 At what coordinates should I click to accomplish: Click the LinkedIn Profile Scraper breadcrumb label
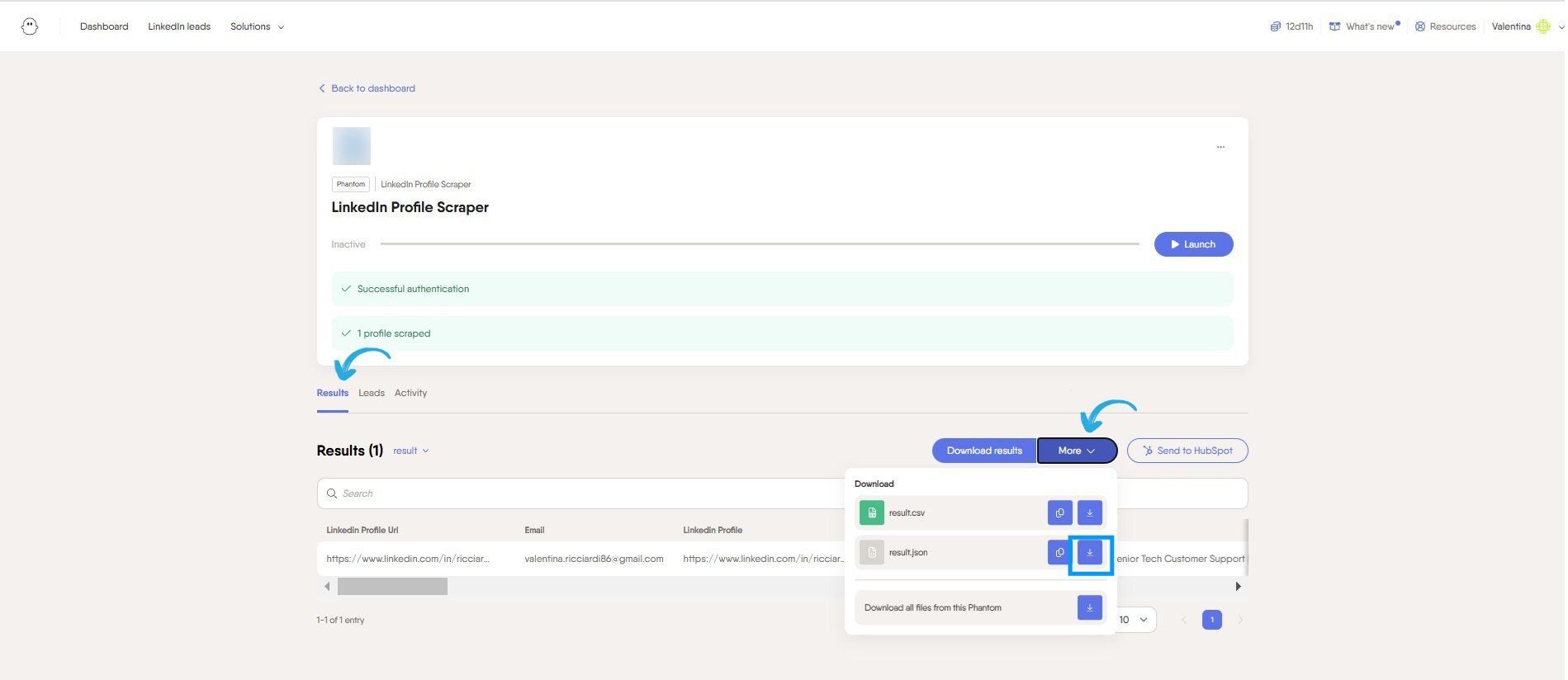[x=425, y=184]
